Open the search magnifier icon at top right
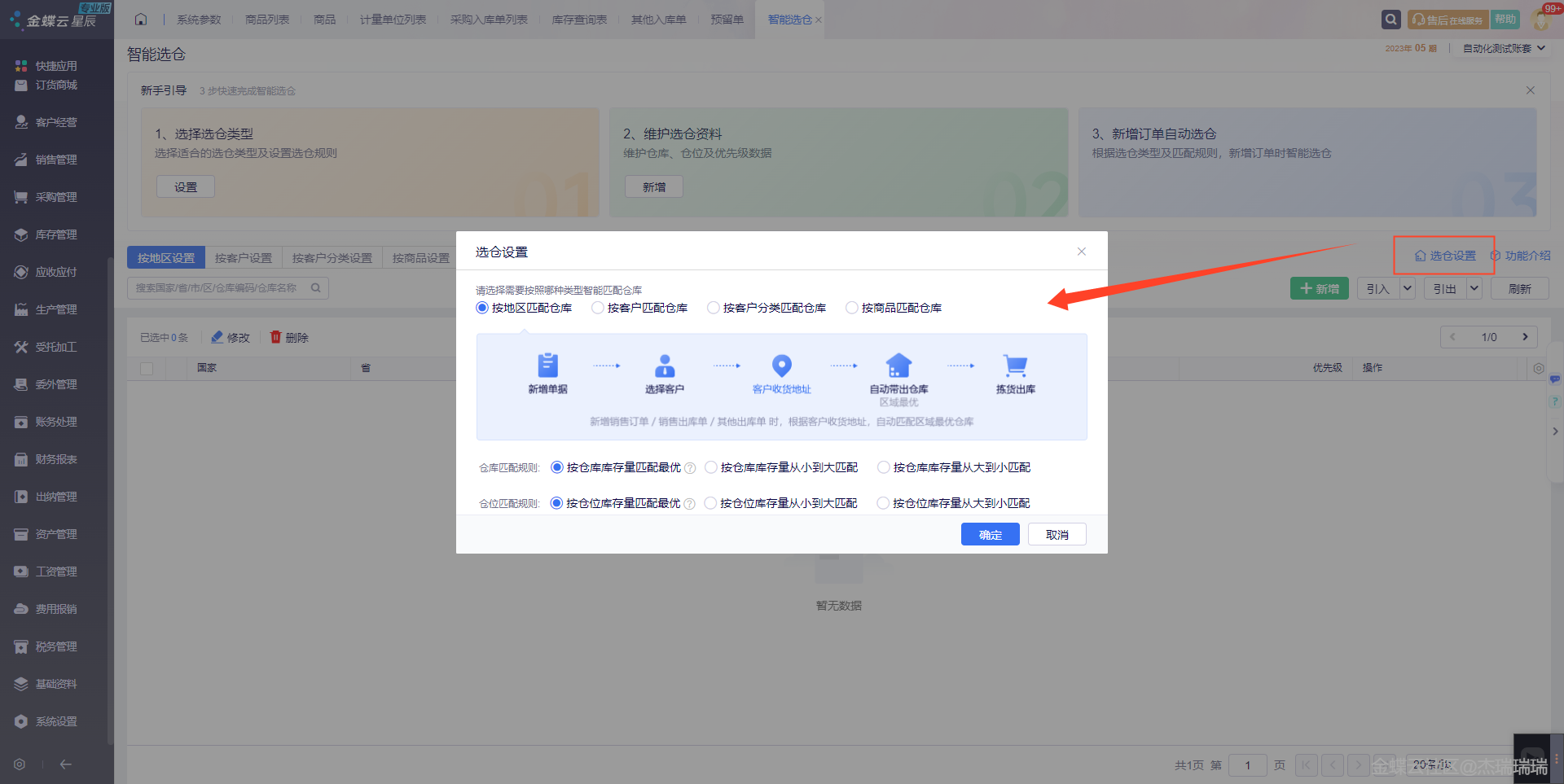 pyautogui.click(x=1391, y=20)
